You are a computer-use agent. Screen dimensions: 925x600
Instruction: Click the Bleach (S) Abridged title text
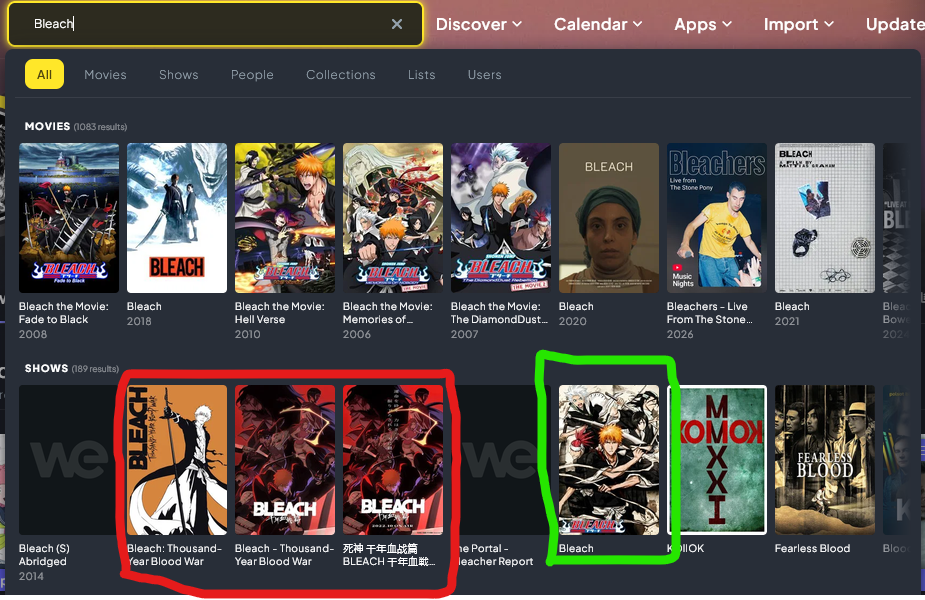tap(44, 555)
